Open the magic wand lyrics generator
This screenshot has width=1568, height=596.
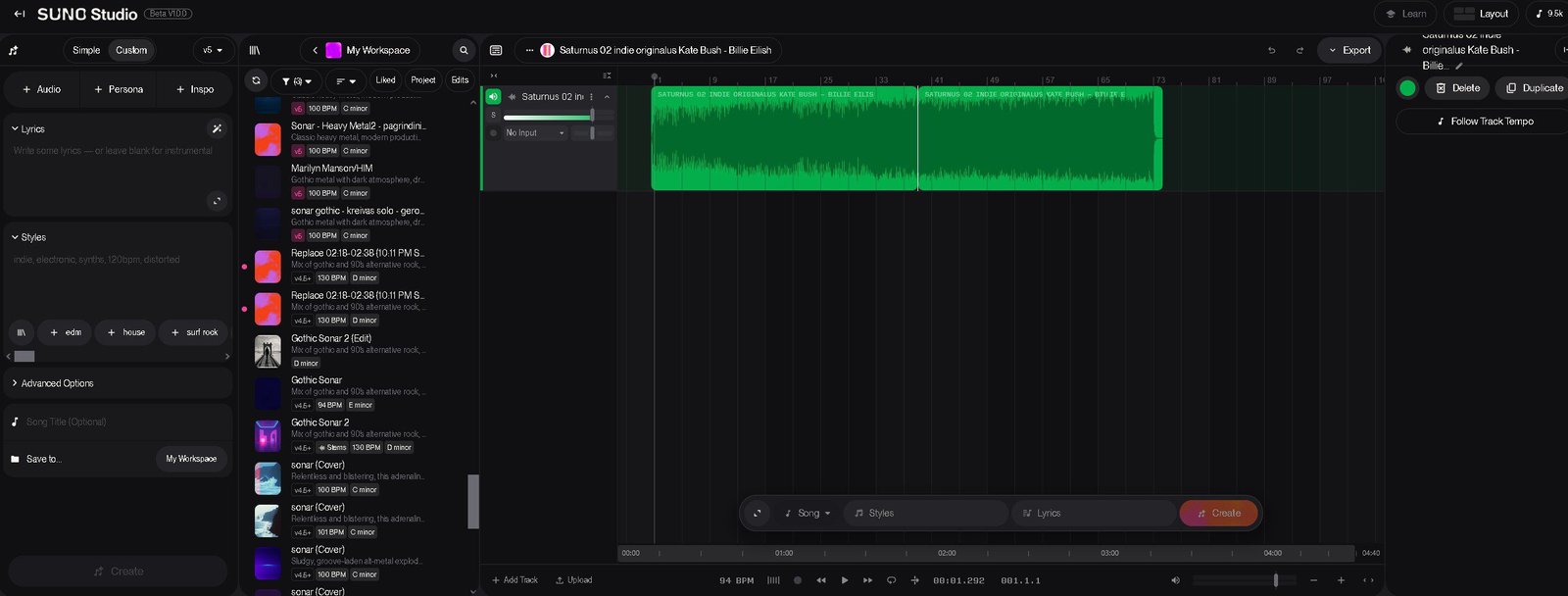pyautogui.click(x=217, y=128)
